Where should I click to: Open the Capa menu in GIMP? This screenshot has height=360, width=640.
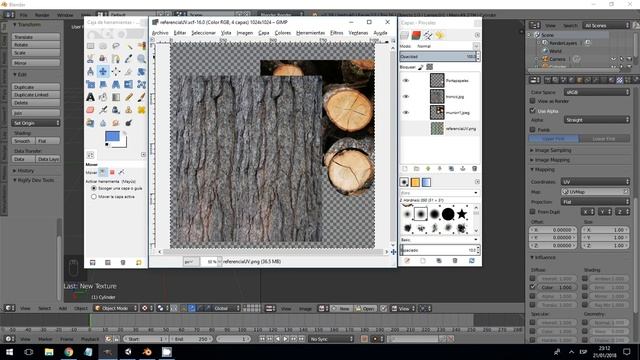coord(264,33)
